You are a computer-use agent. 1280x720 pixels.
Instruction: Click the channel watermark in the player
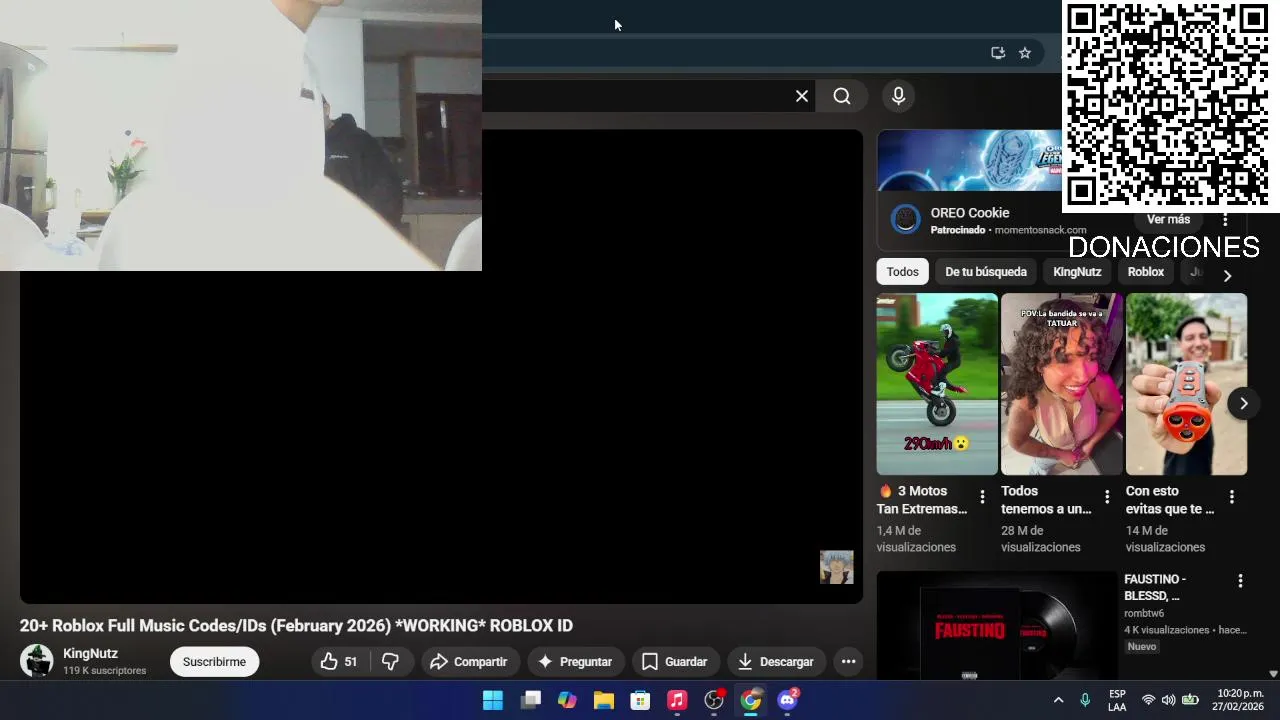(837, 567)
